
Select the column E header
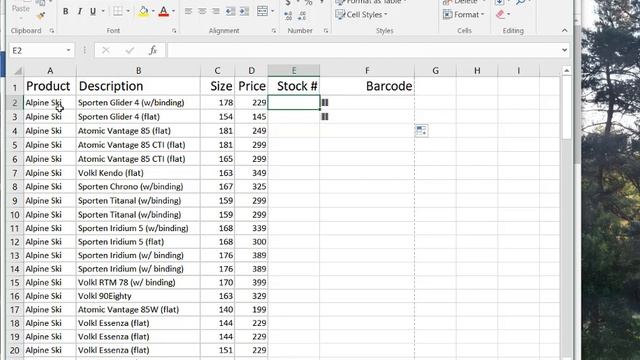pos(294,71)
